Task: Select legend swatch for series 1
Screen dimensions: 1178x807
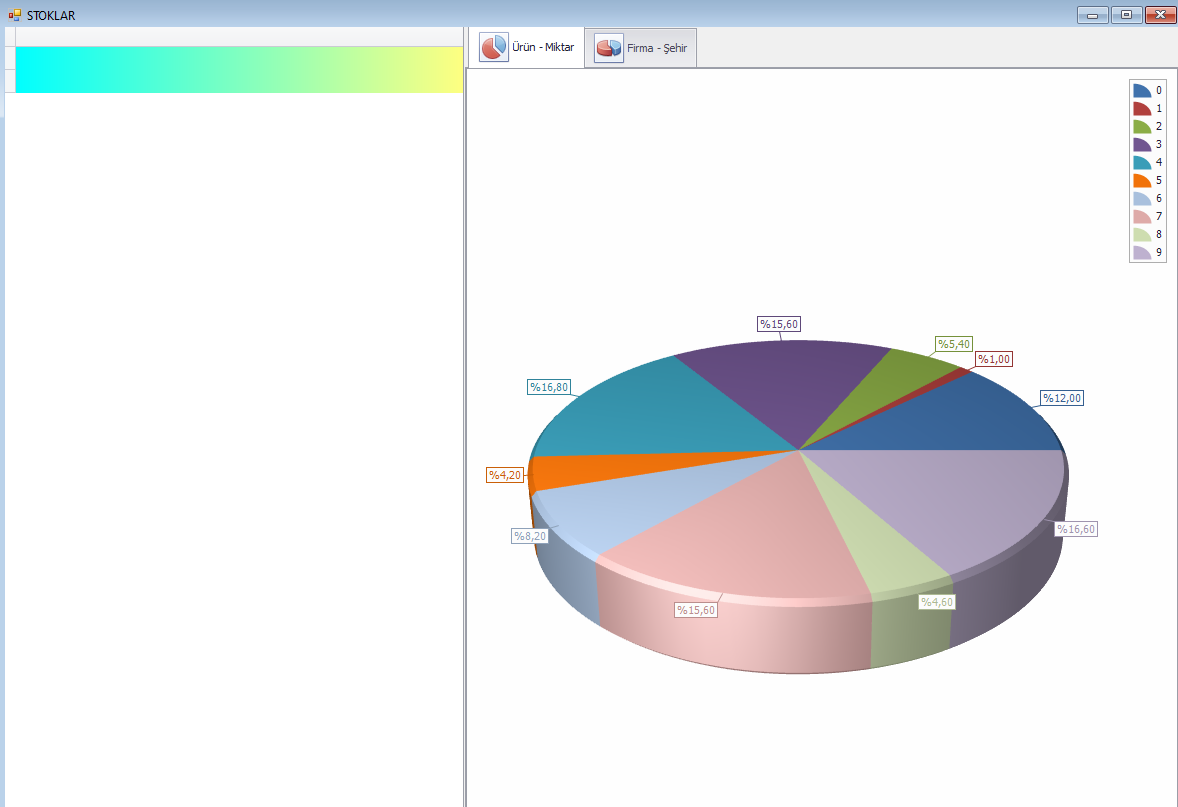Action: (x=1142, y=109)
